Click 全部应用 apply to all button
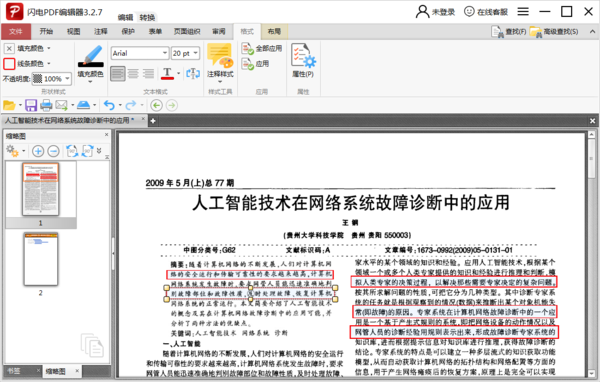This screenshot has width=600, height=382. coord(262,49)
